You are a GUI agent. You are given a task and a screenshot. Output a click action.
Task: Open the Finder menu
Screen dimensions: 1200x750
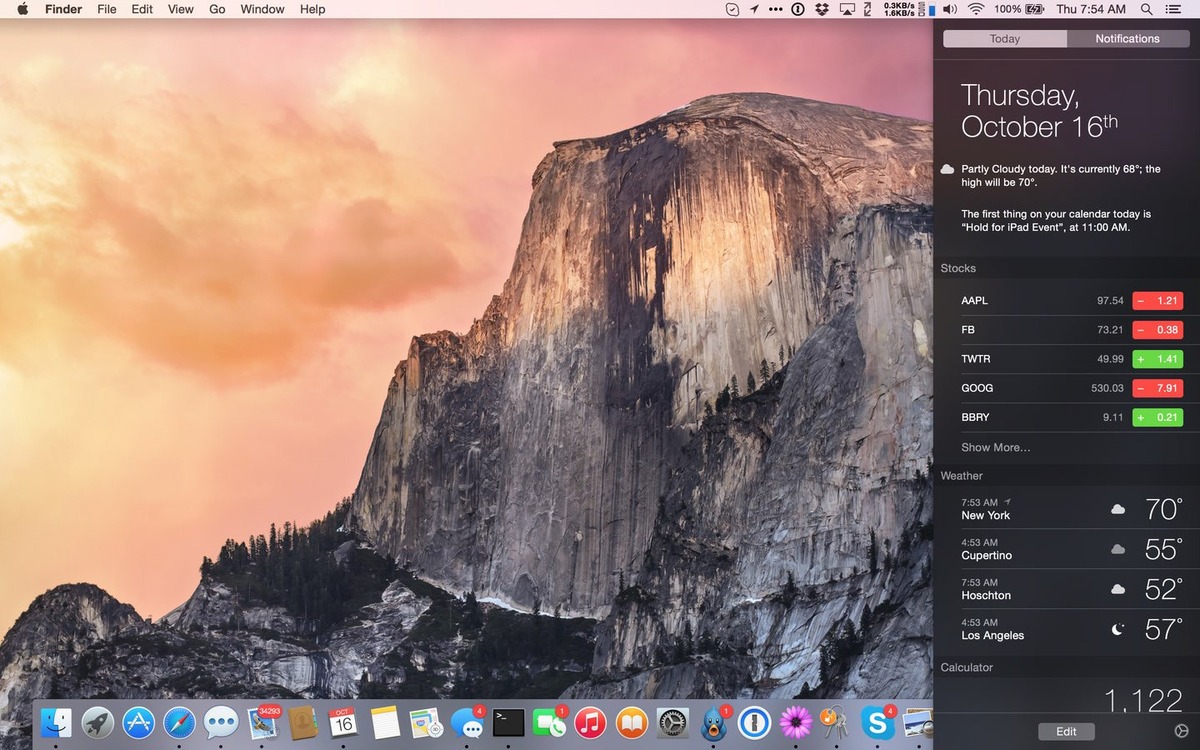point(63,9)
